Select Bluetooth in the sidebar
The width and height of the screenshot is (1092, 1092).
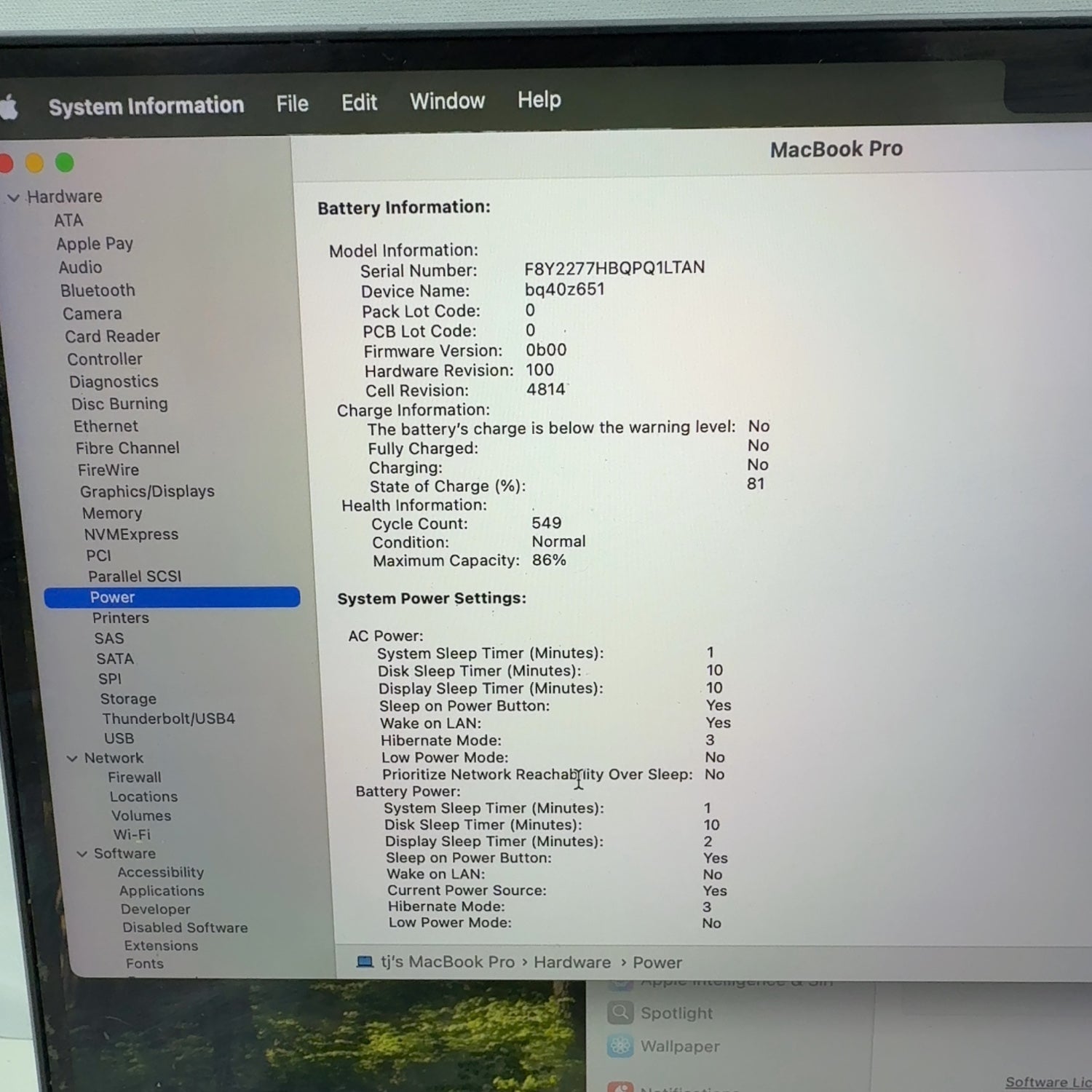(98, 290)
